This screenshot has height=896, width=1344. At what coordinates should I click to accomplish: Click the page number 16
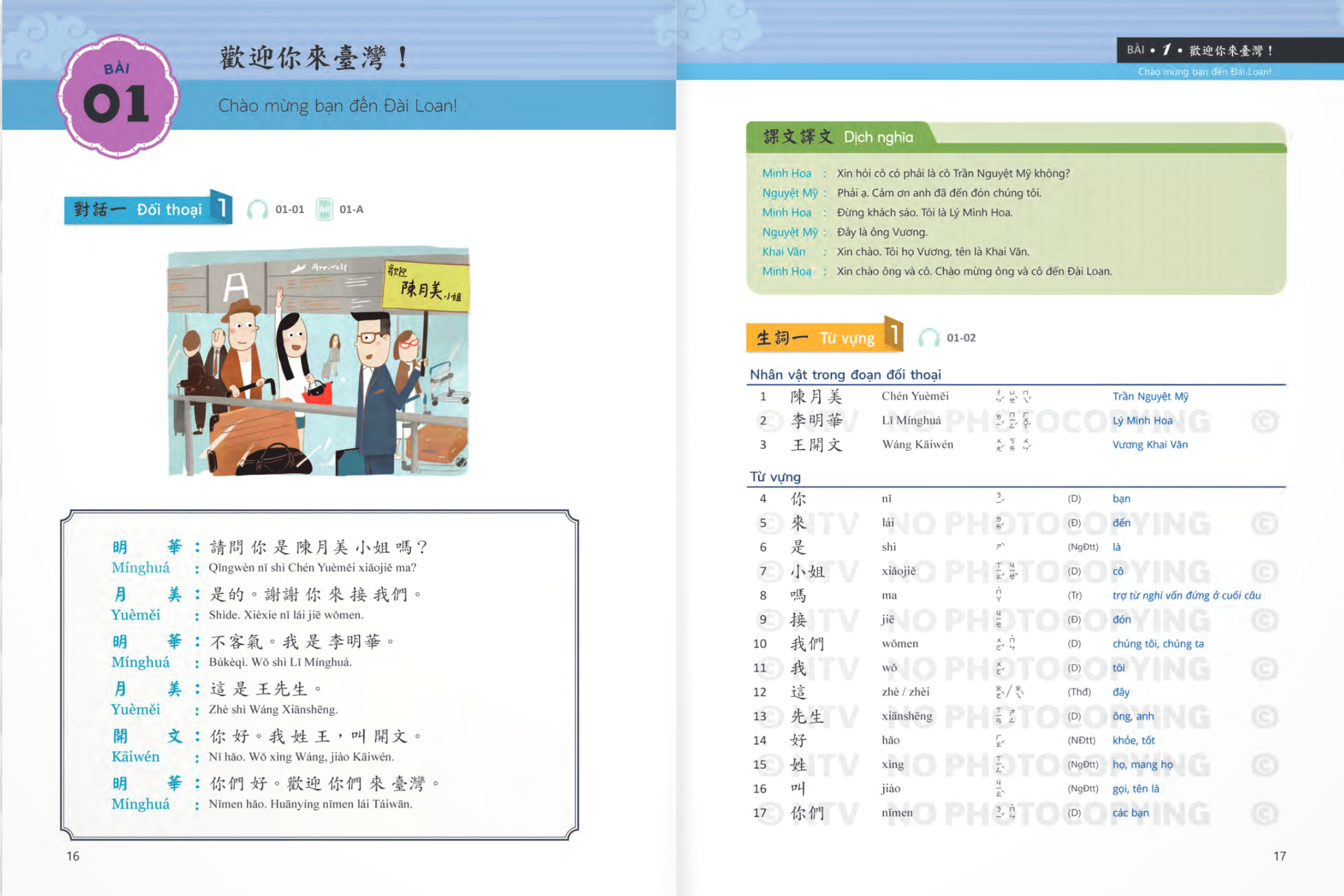tap(72, 855)
